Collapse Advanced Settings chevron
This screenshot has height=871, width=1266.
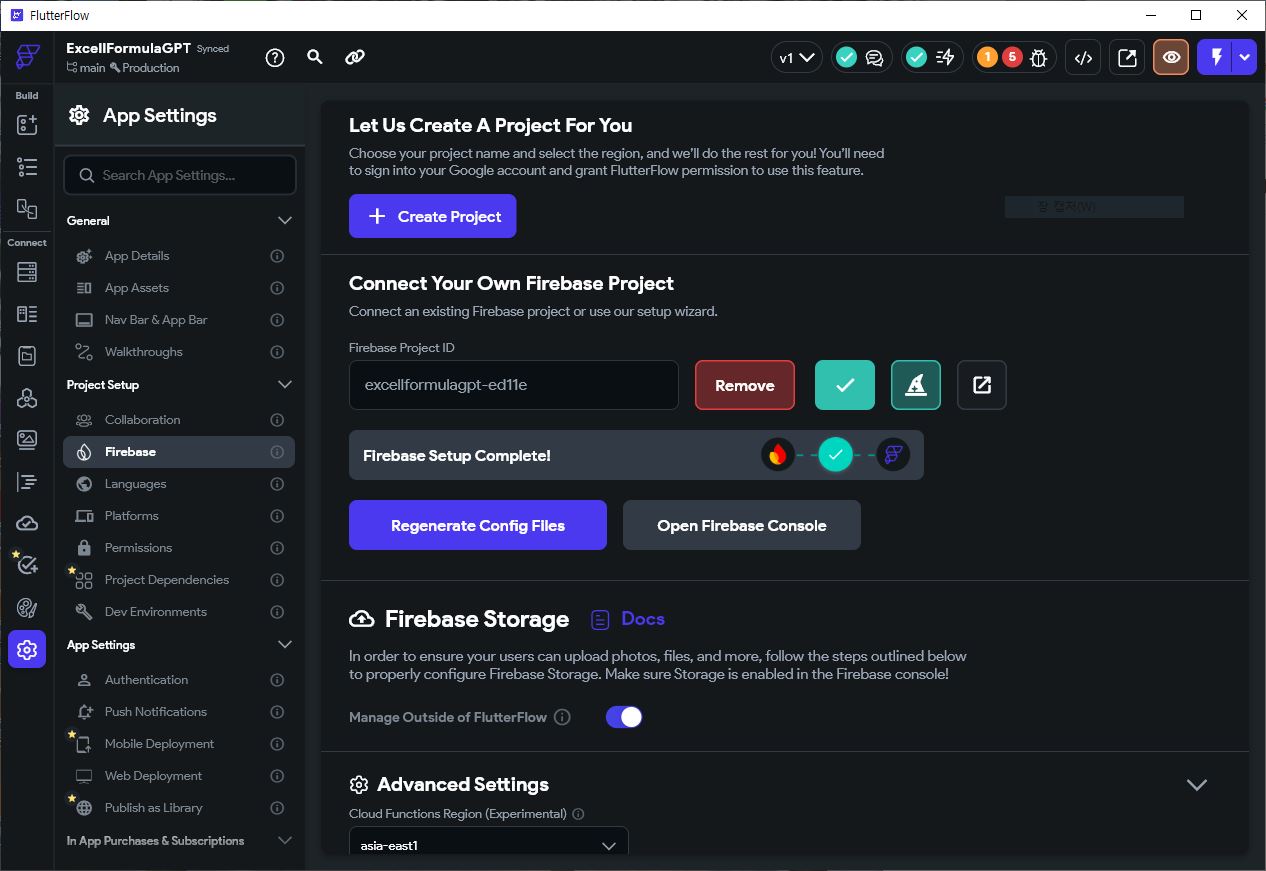coord(1196,785)
